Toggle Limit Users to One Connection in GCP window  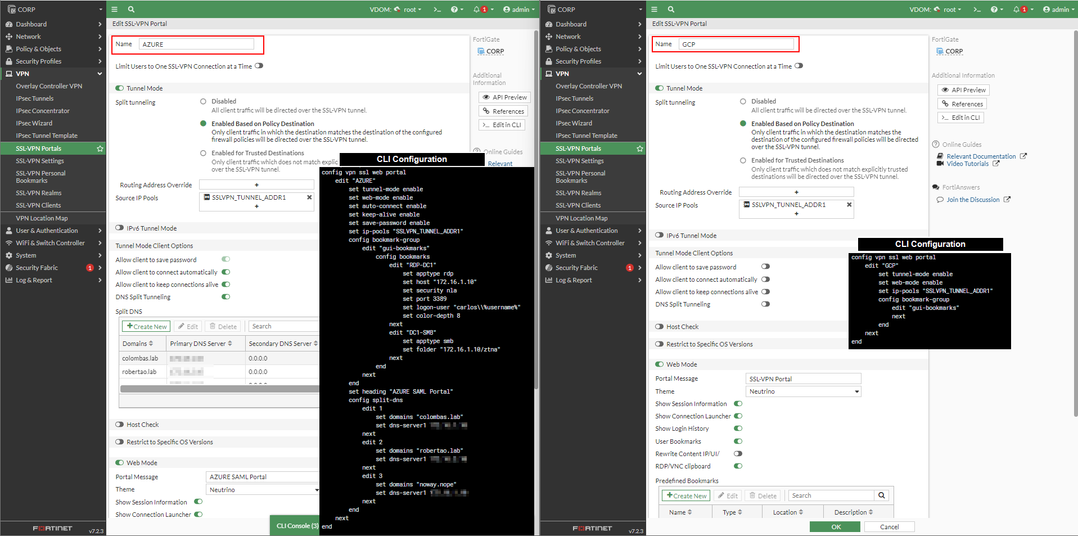pos(799,66)
